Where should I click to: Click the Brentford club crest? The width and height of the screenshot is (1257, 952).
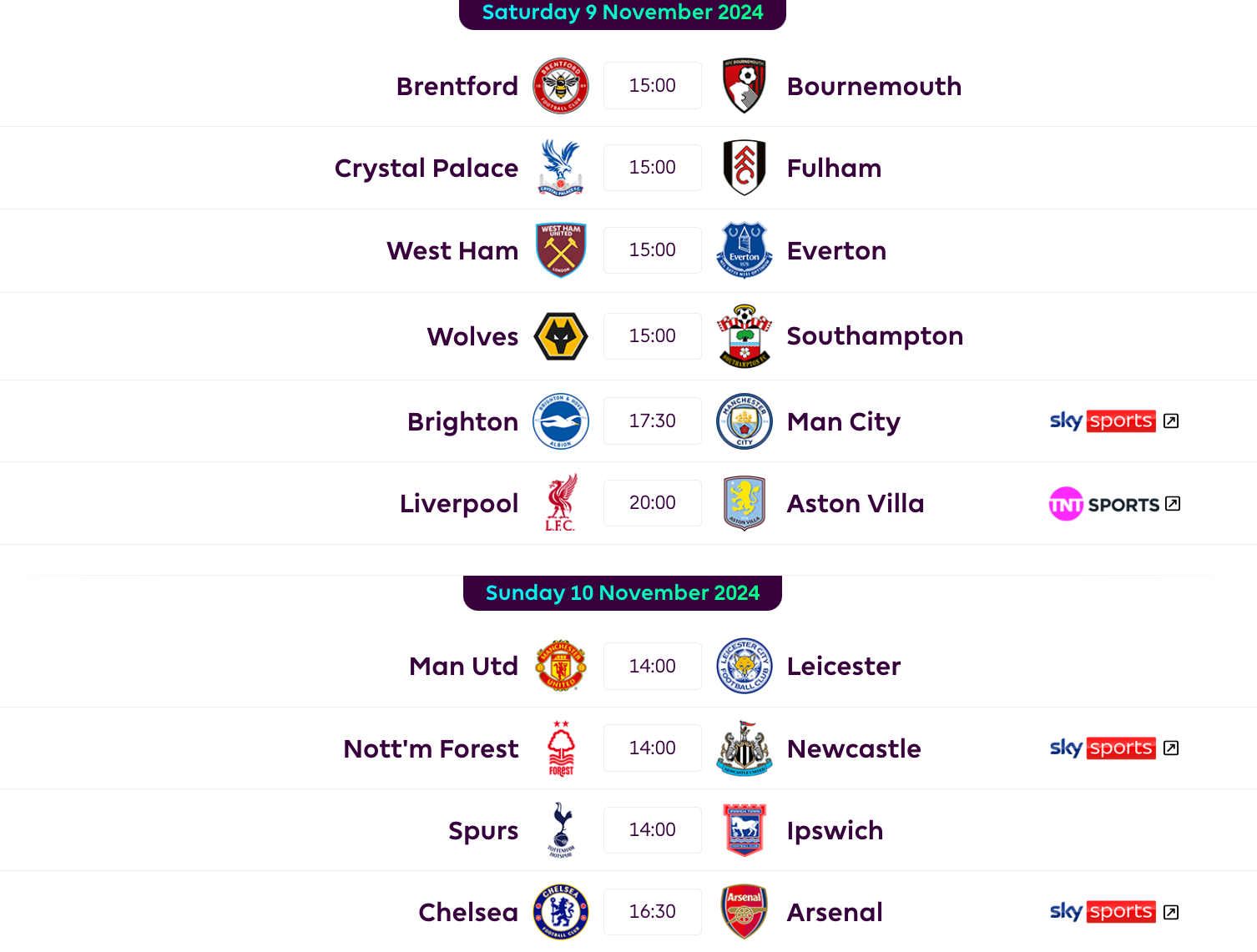click(561, 86)
